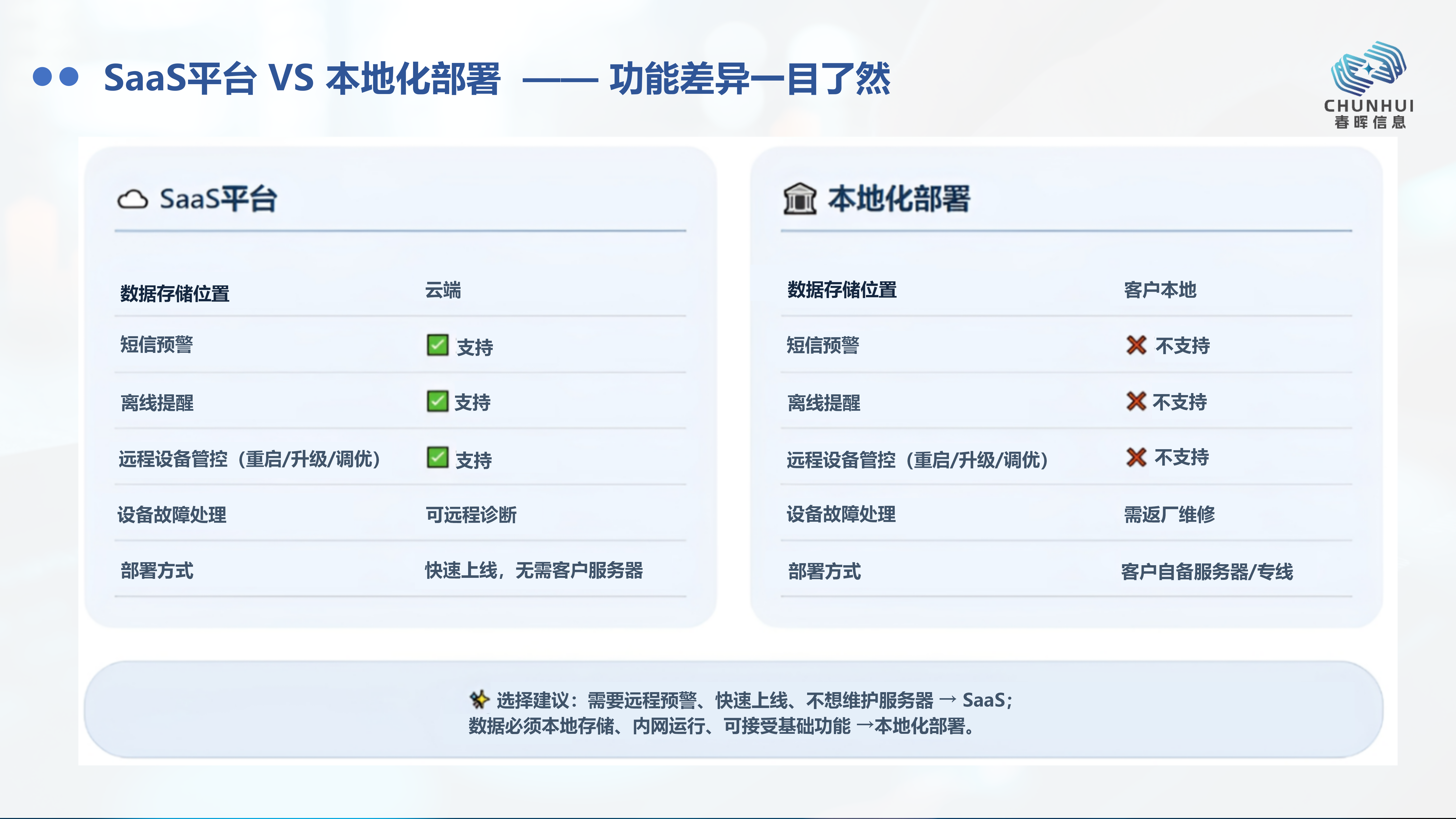This screenshot has width=1456, height=819.
Task: Click the green check icon for 离线提醒
Action: coord(438,401)
